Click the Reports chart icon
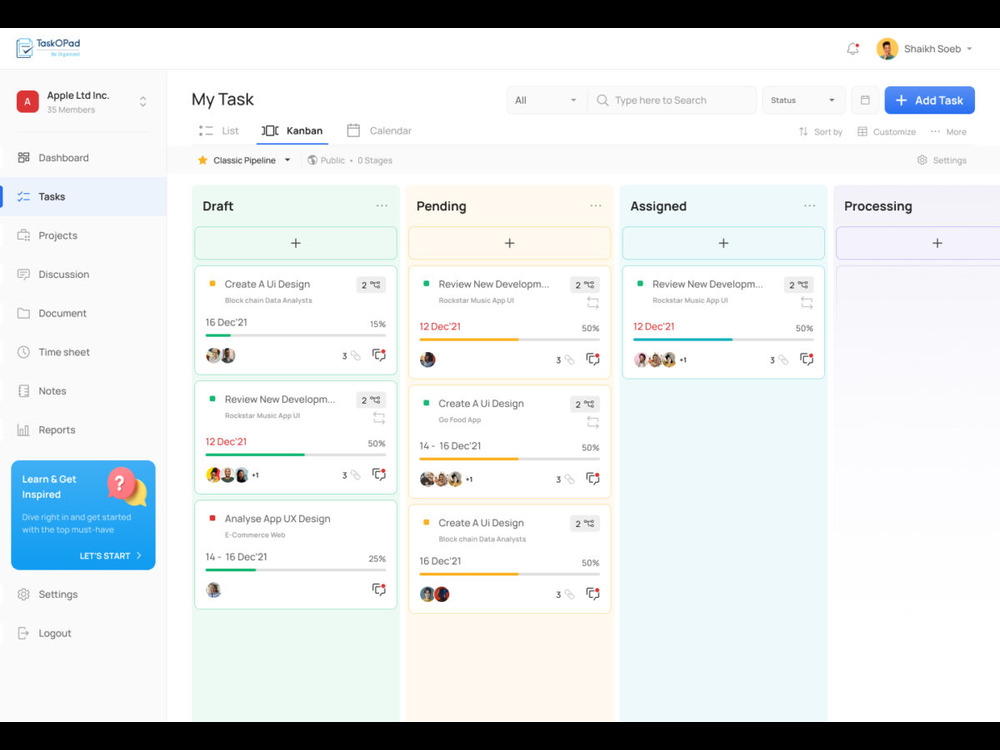 point(24,430)
